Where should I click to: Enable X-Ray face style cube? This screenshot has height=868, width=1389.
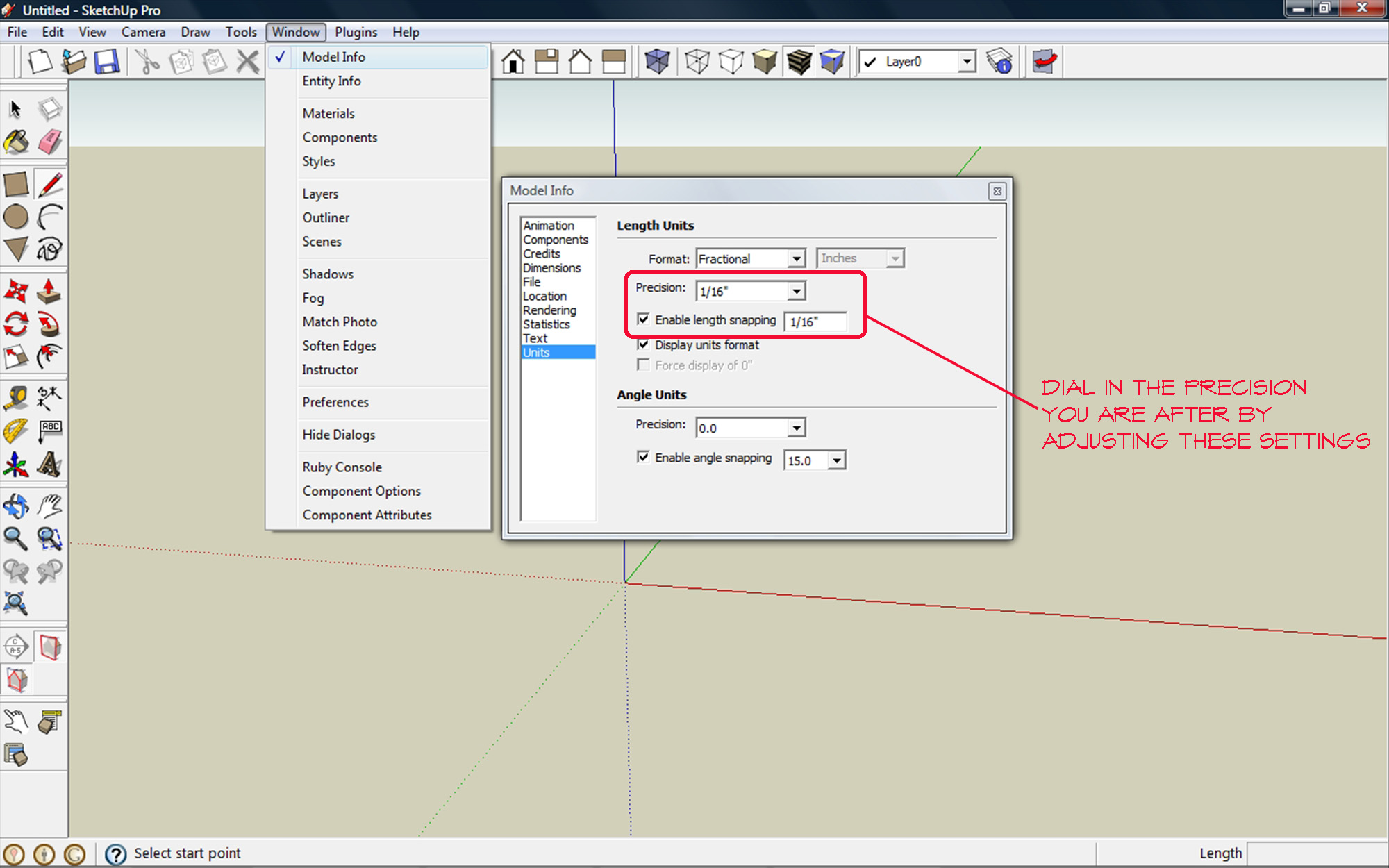(x=657, y=62)
